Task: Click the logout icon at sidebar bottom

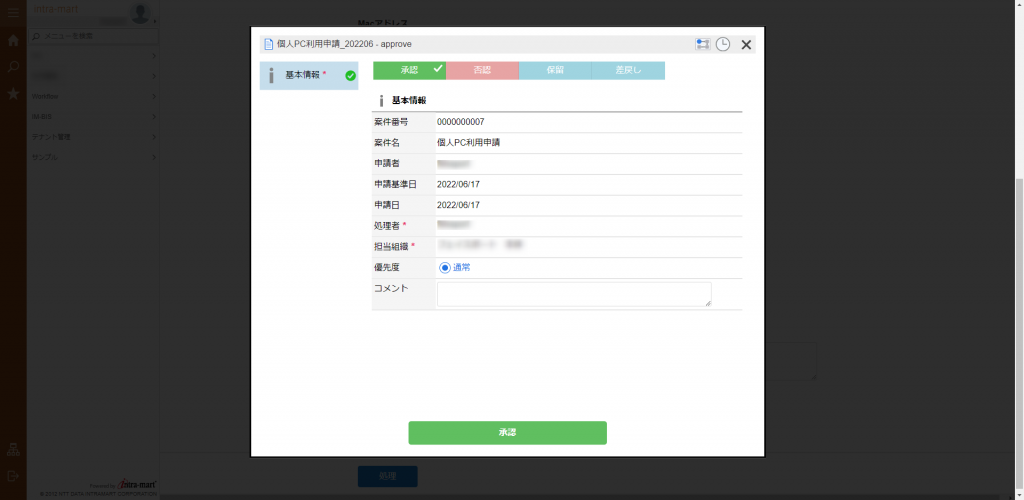Action: pos(13,476)
